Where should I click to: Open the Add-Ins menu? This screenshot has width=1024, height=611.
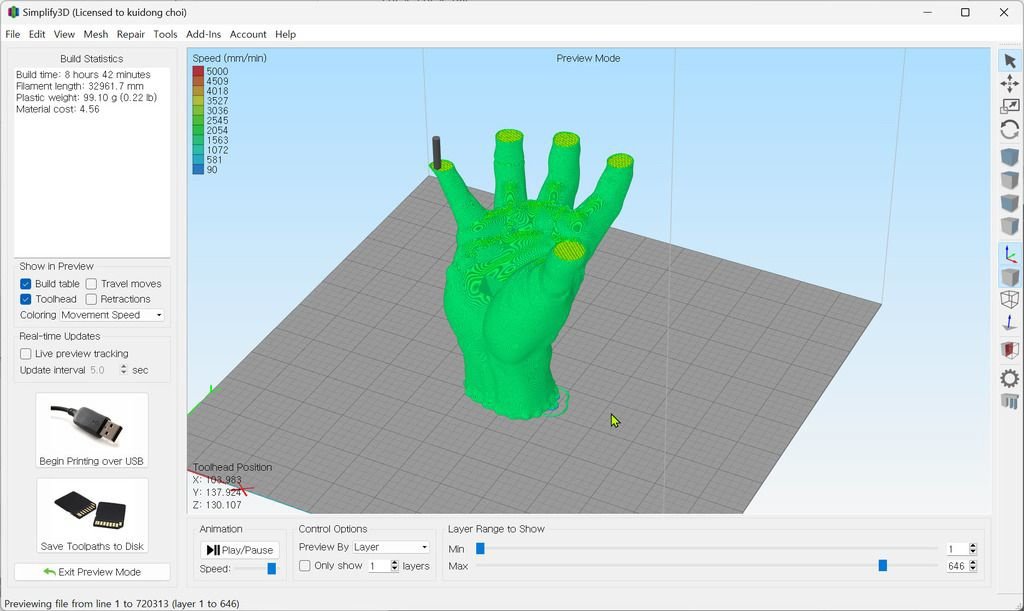point(203,34)
